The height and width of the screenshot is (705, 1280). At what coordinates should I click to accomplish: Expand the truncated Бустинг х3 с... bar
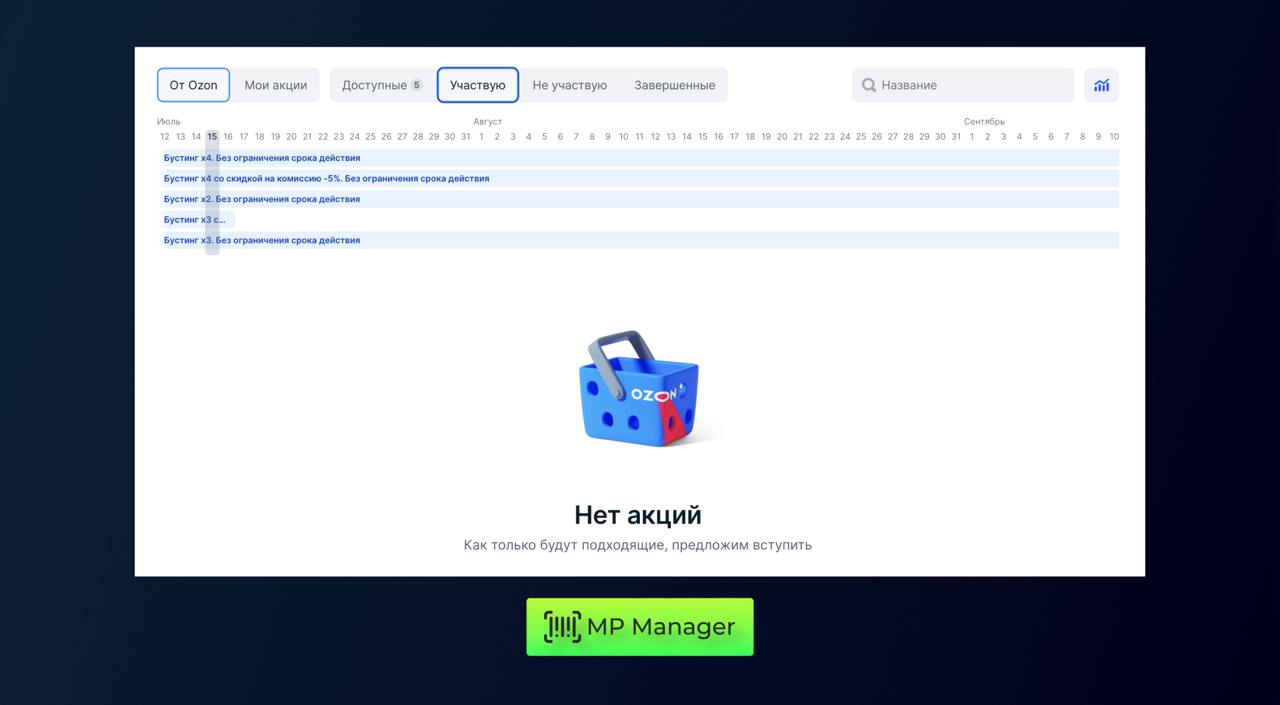[x=195, y=220]
